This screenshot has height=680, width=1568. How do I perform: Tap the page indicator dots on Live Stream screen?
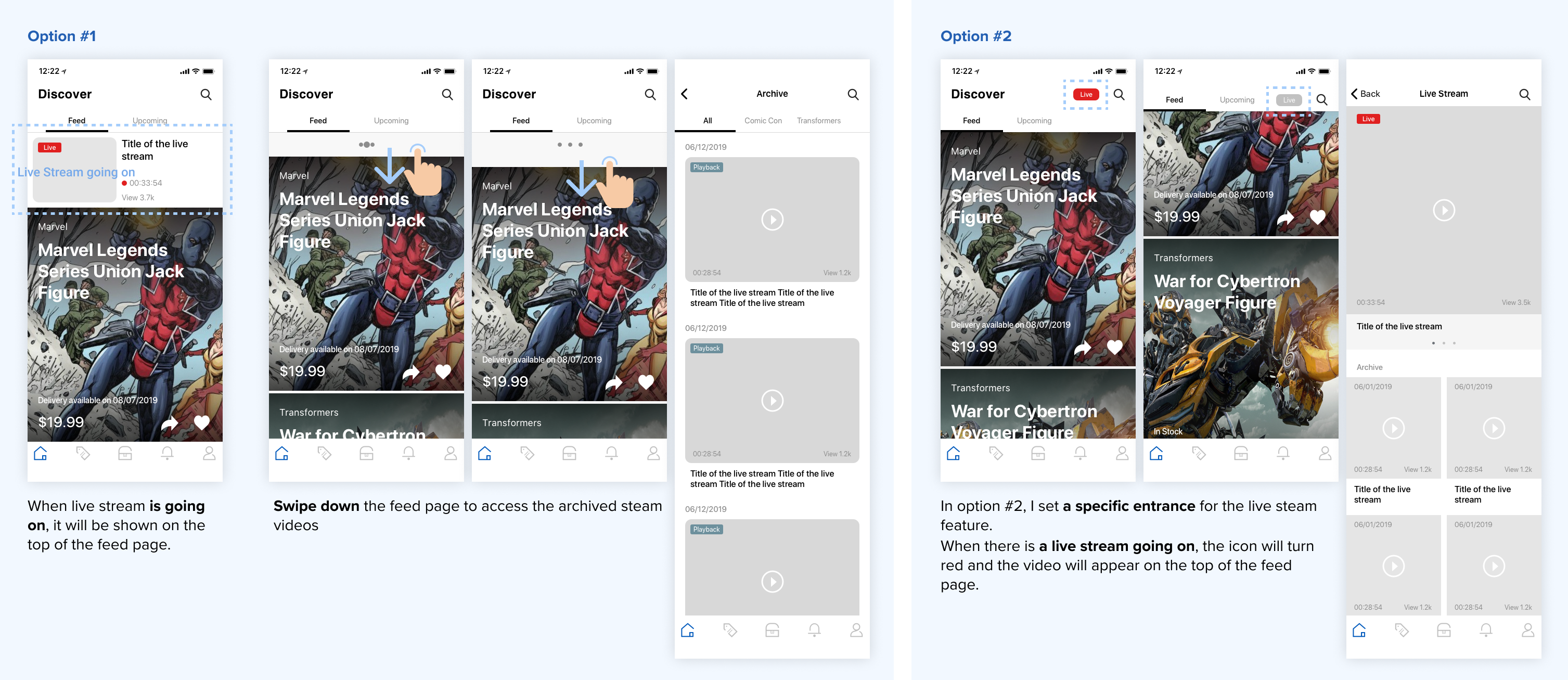(x=1444, y=343)
